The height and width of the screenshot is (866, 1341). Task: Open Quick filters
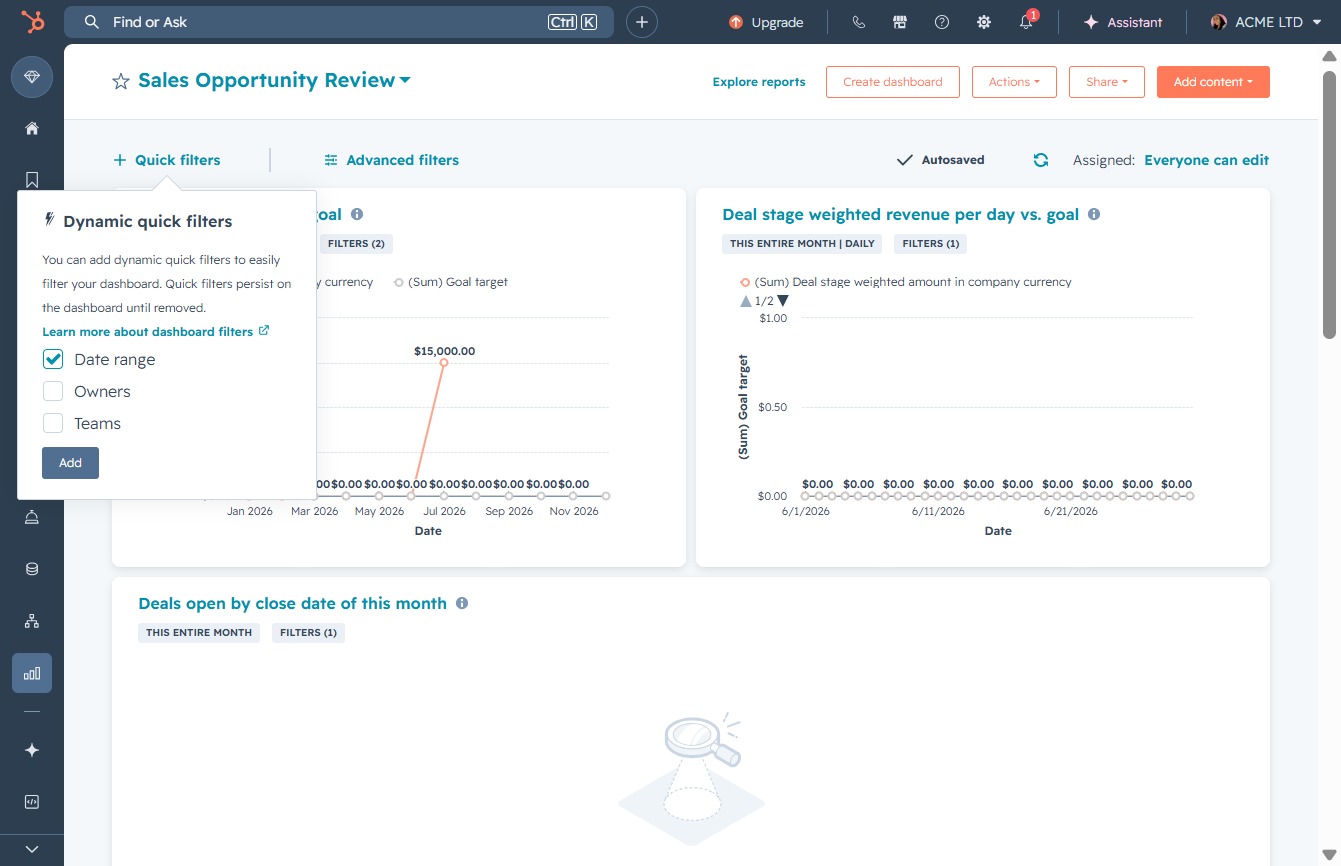tap(167, 160)
